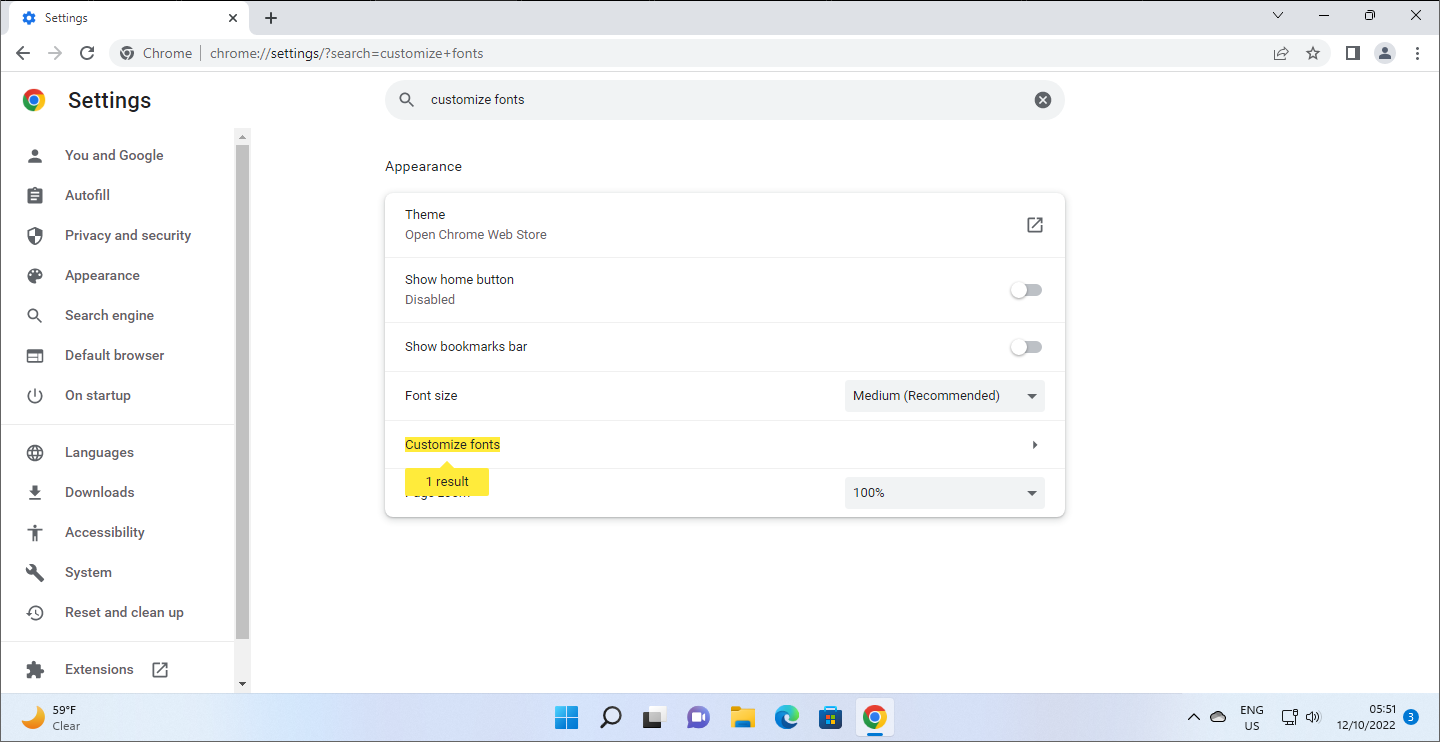Turn on Show bookmarks bar
1440x742 pixels.
[1025, 346]
